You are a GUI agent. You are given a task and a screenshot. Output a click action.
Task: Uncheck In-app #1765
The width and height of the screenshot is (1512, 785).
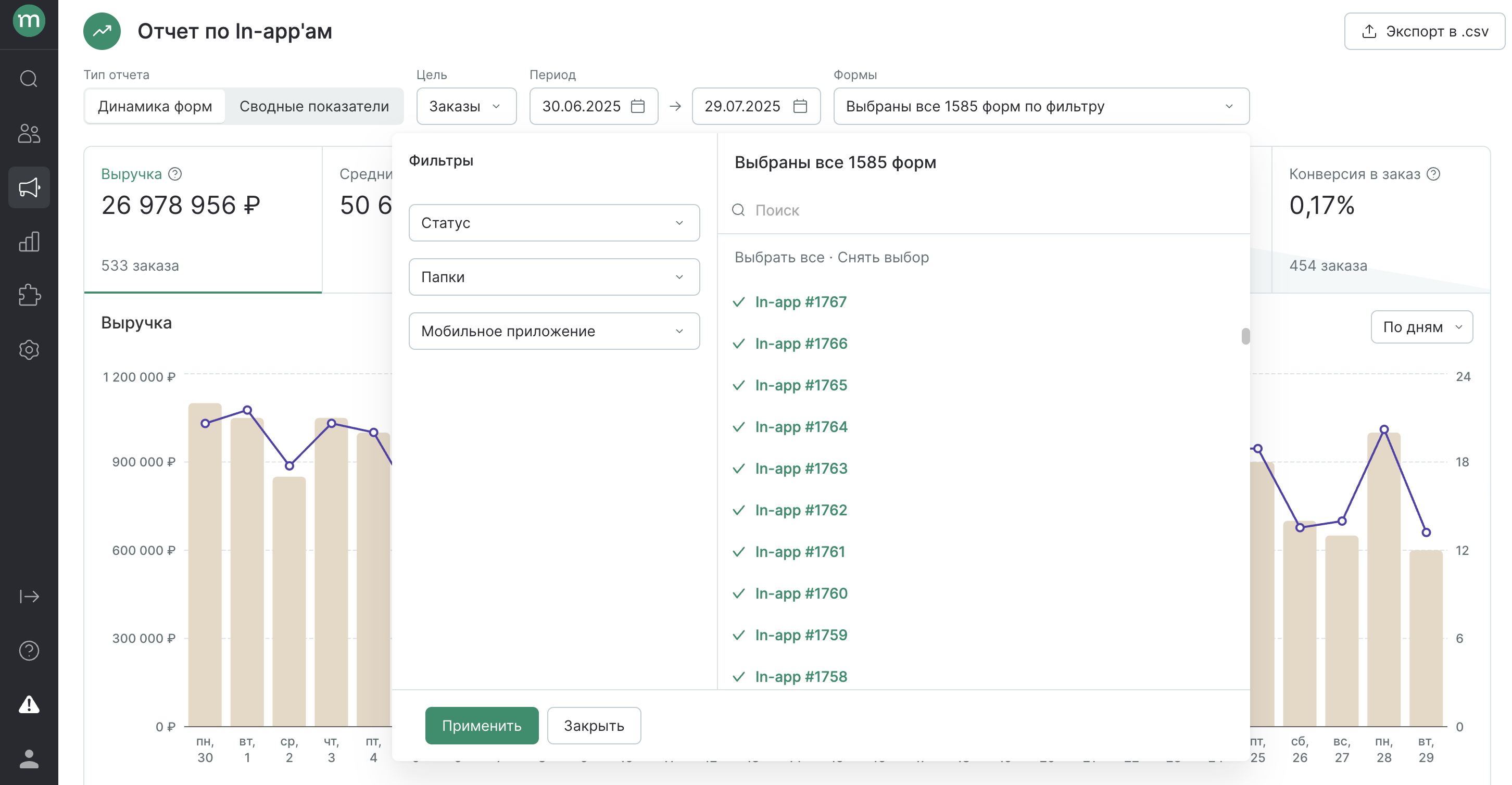789,385
